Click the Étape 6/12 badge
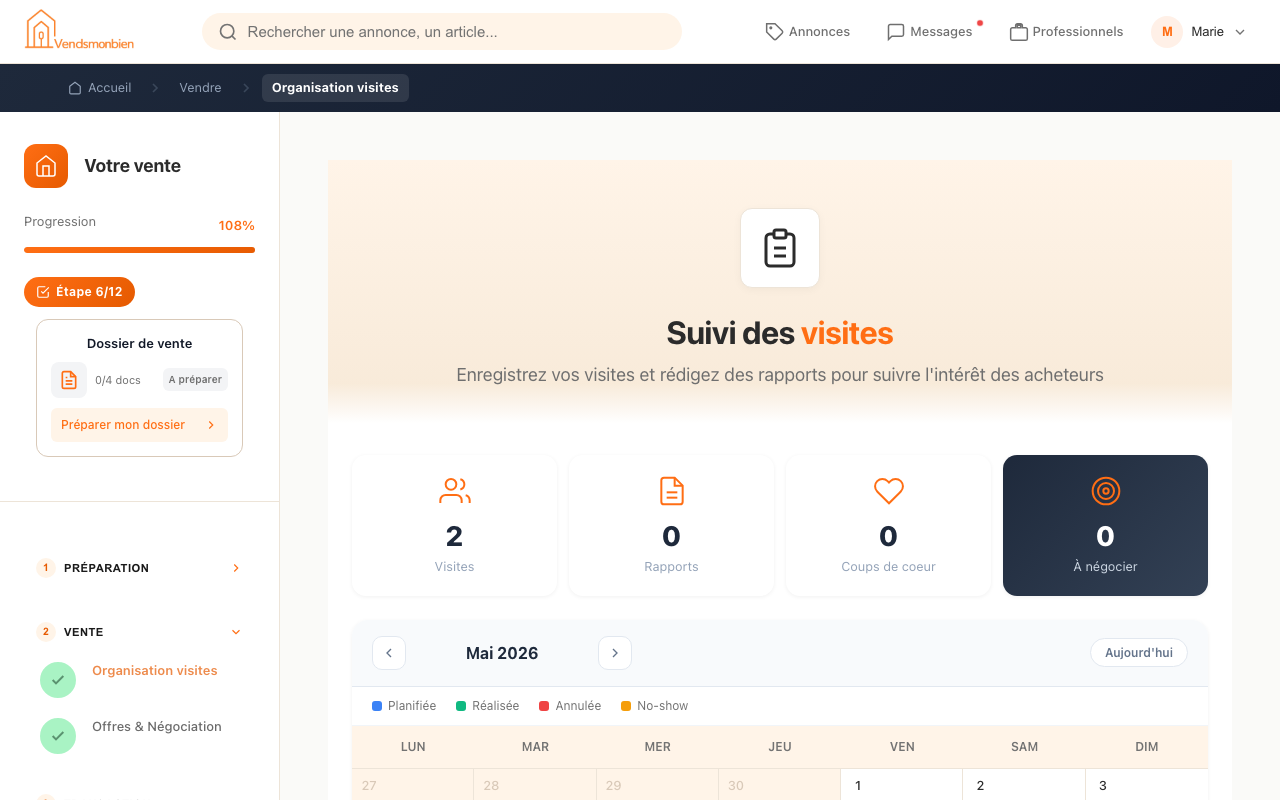The image size is (1280, 800). tap(79, 292)
